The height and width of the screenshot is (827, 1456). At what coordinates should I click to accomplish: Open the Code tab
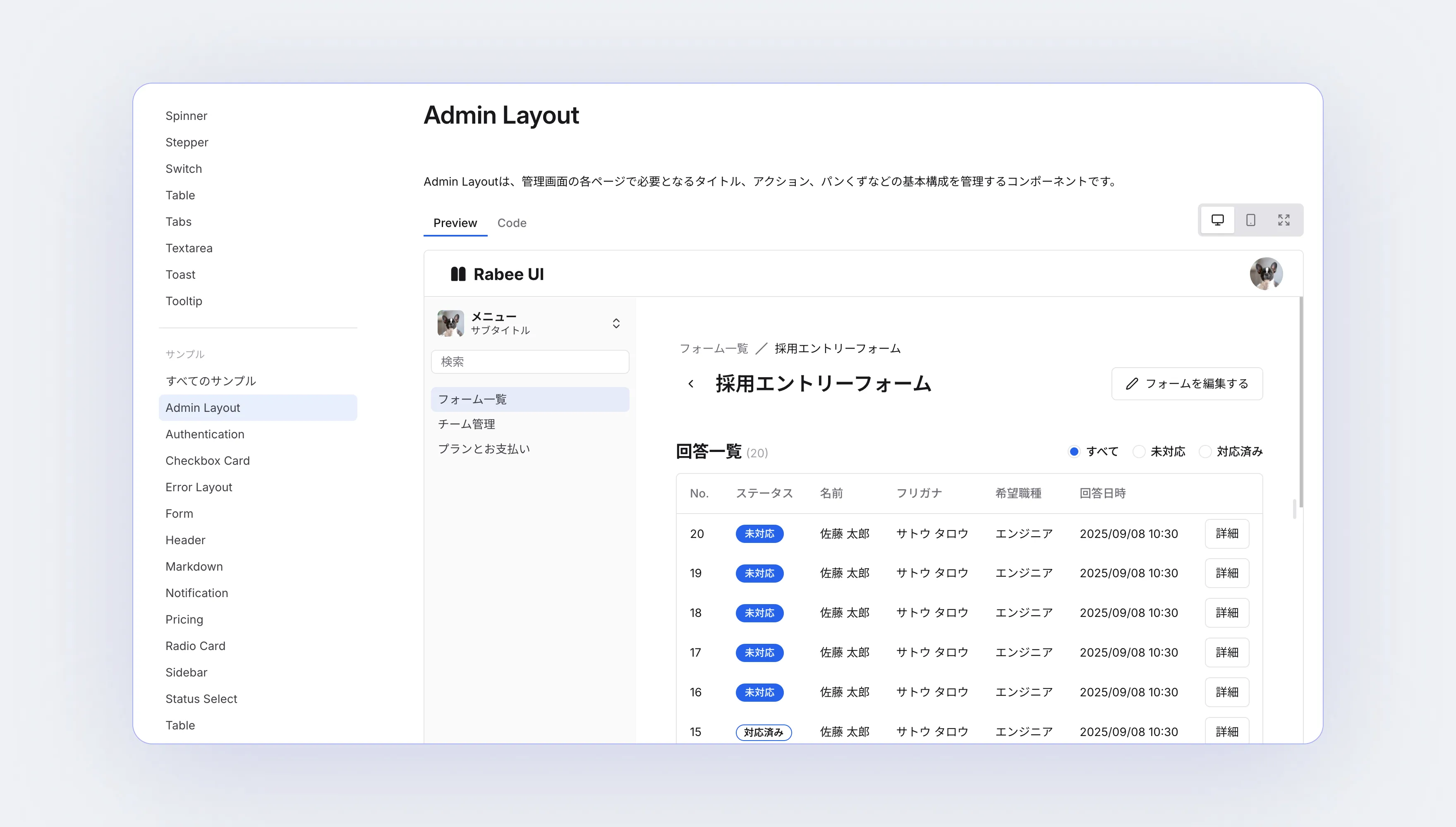(512, 222)
